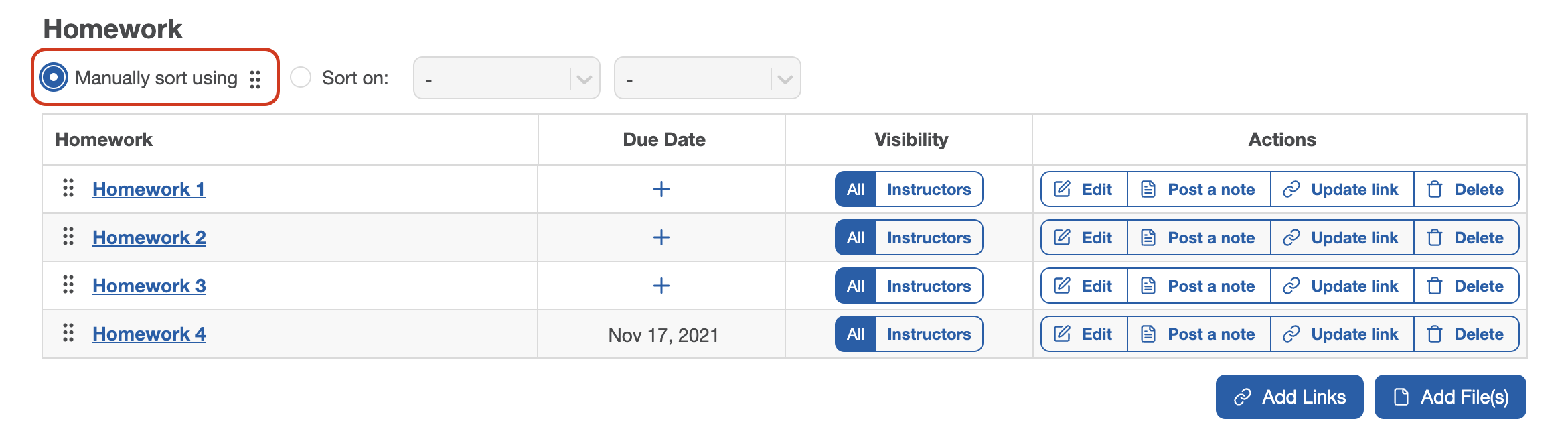Open the Homework 4 link
The width and height of the screenshot is (1568, 433).
149,334
